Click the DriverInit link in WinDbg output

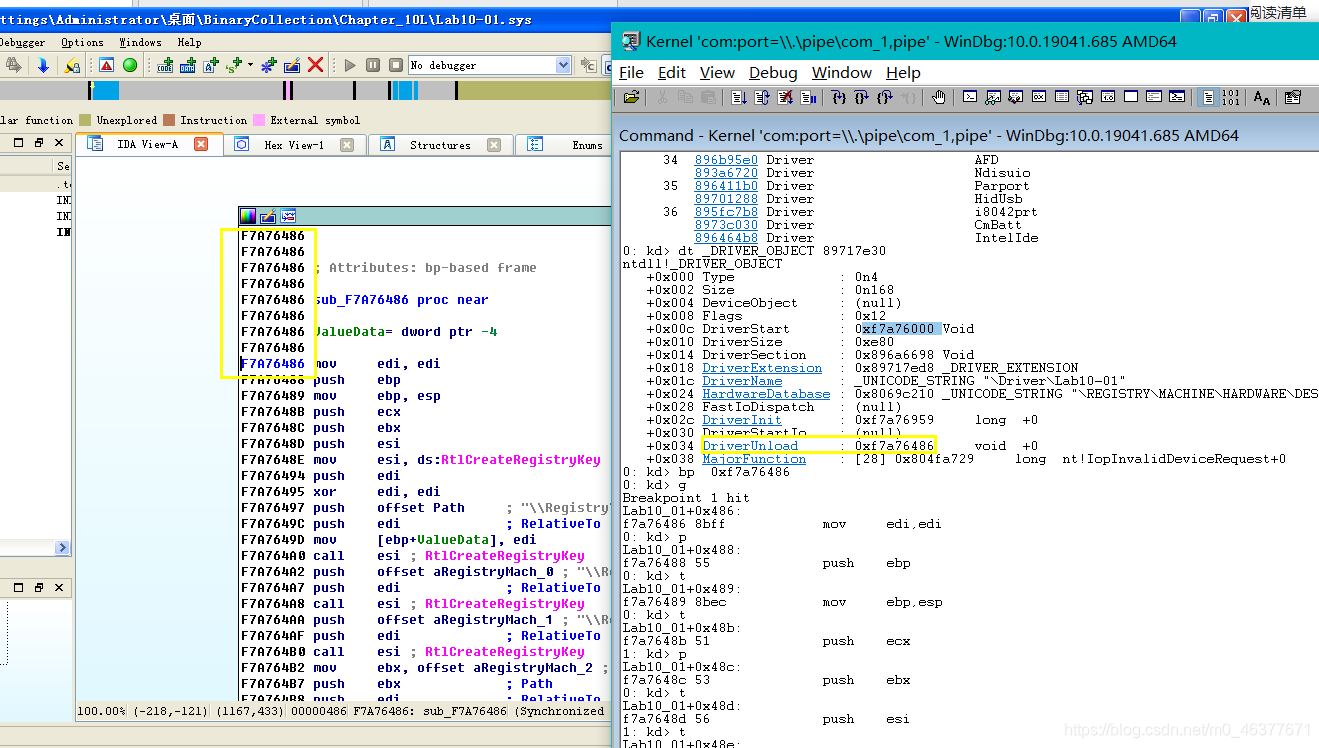(742, 420)
